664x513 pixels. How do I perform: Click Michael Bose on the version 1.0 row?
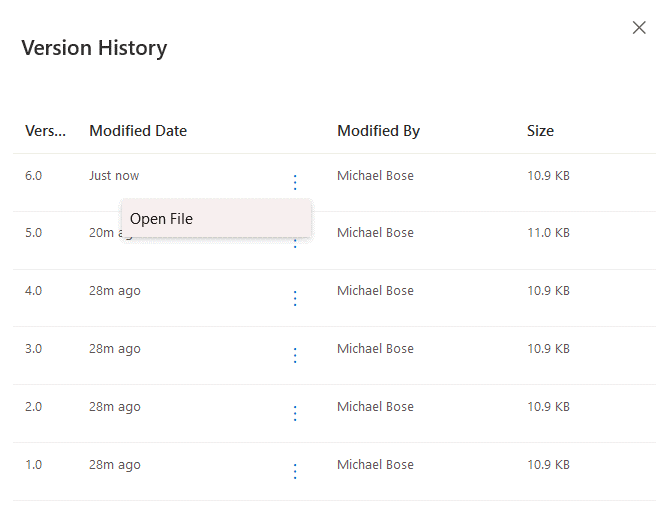coord(375,465)
